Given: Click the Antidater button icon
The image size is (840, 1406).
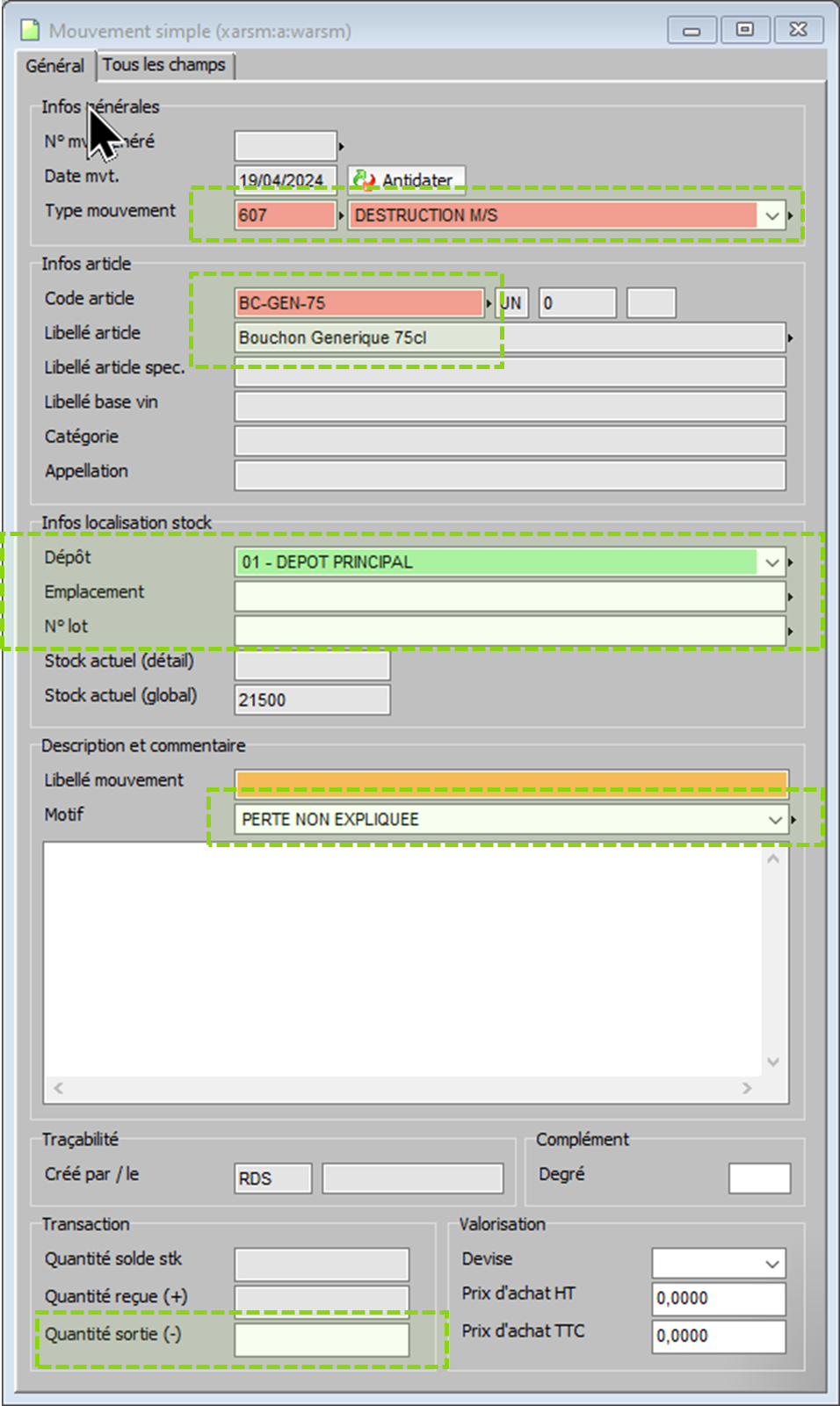Looking at the screenshot, I should click(364, 180).
